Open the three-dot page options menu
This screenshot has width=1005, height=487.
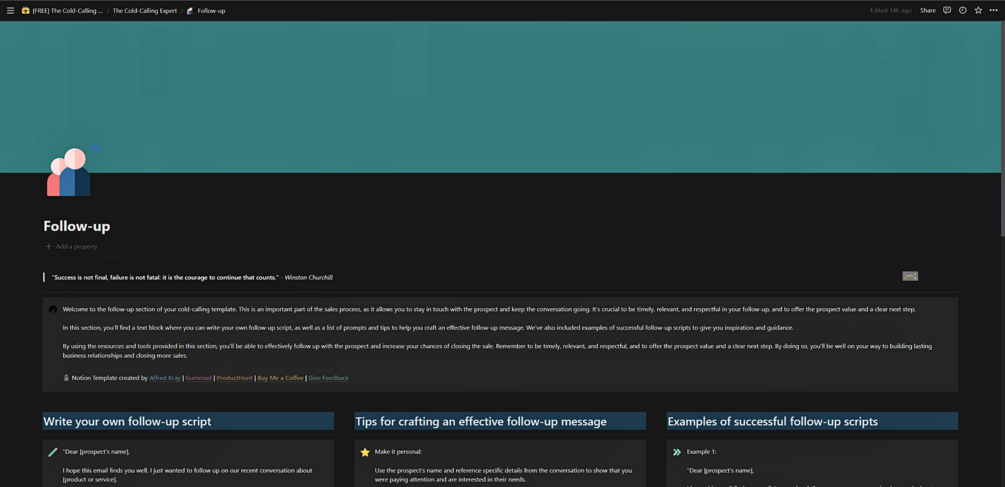tap(993, 10)
